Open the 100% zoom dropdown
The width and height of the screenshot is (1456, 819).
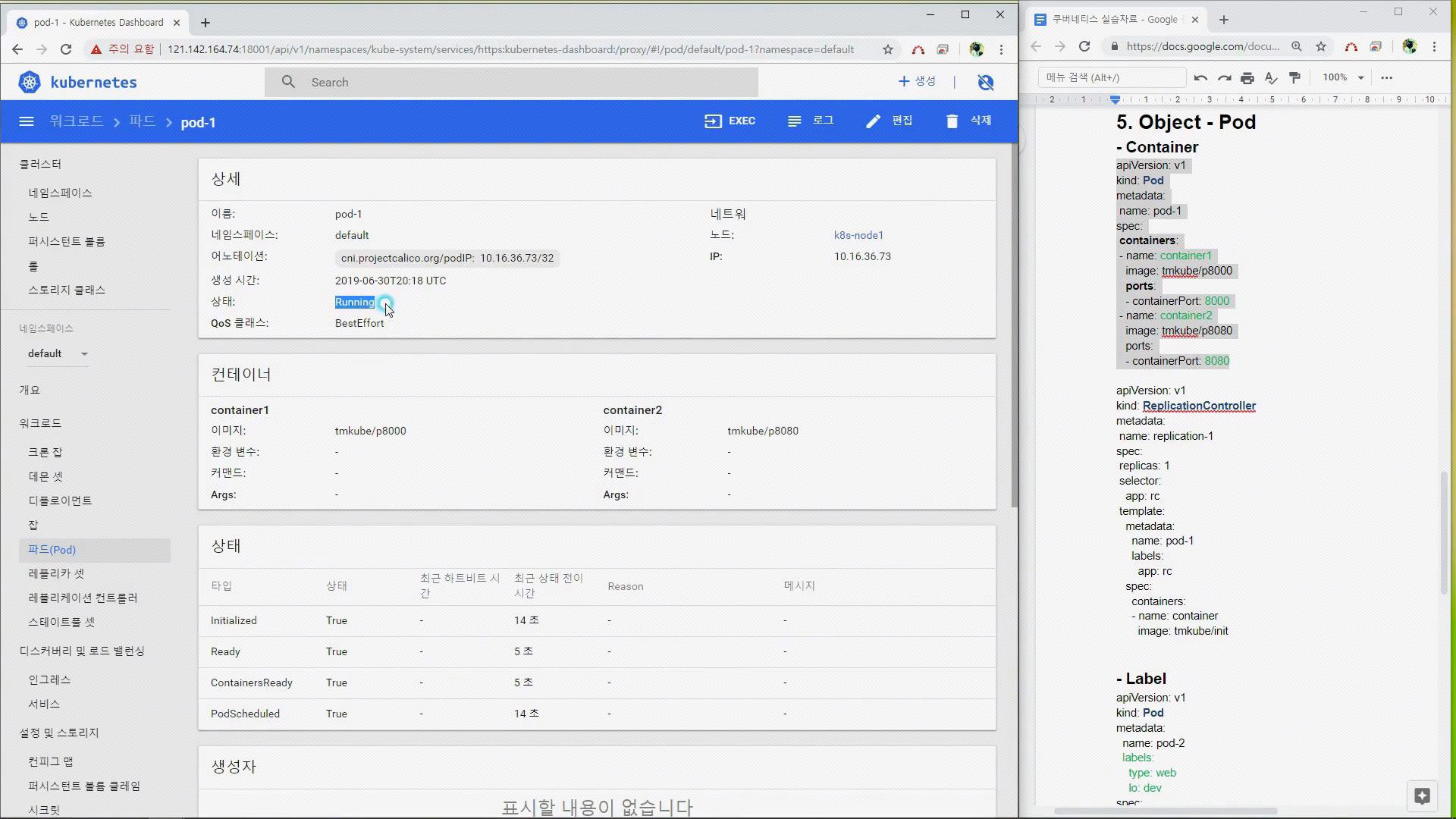(1344, 77)
